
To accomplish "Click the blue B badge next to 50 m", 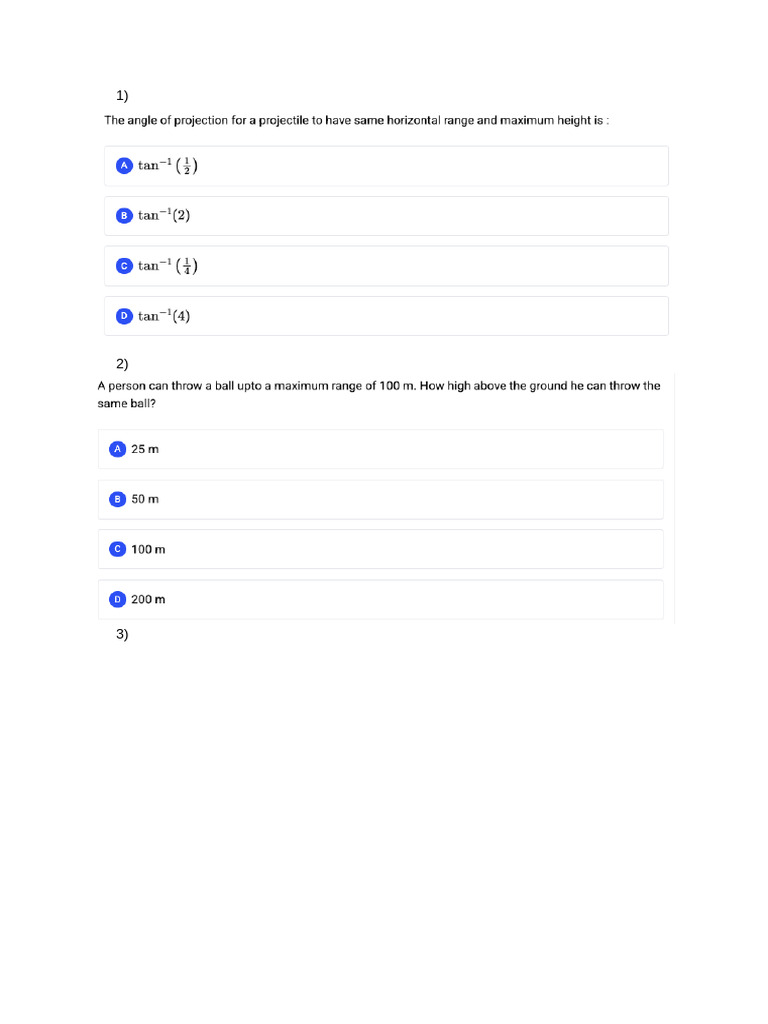I will point(117,499).
